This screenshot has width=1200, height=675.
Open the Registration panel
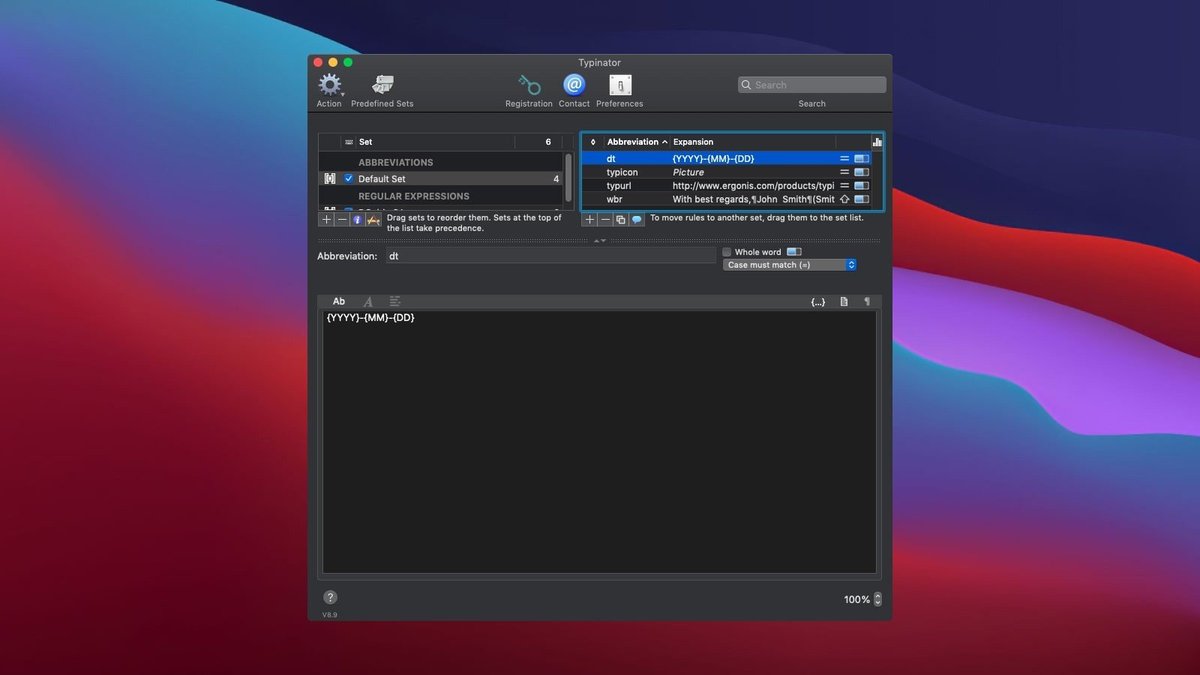pyautogui.click(x=528, y=85)
